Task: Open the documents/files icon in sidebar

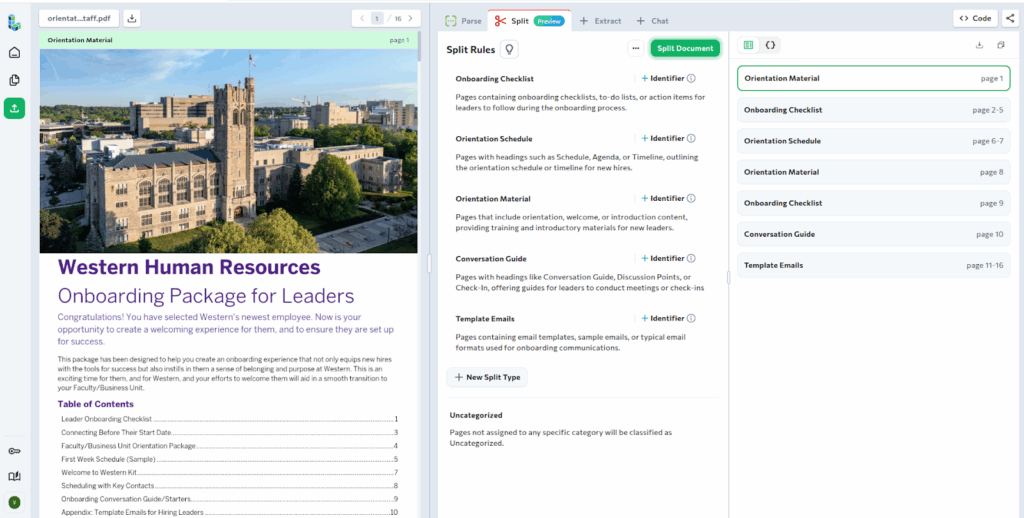Action: coord(14,80)
